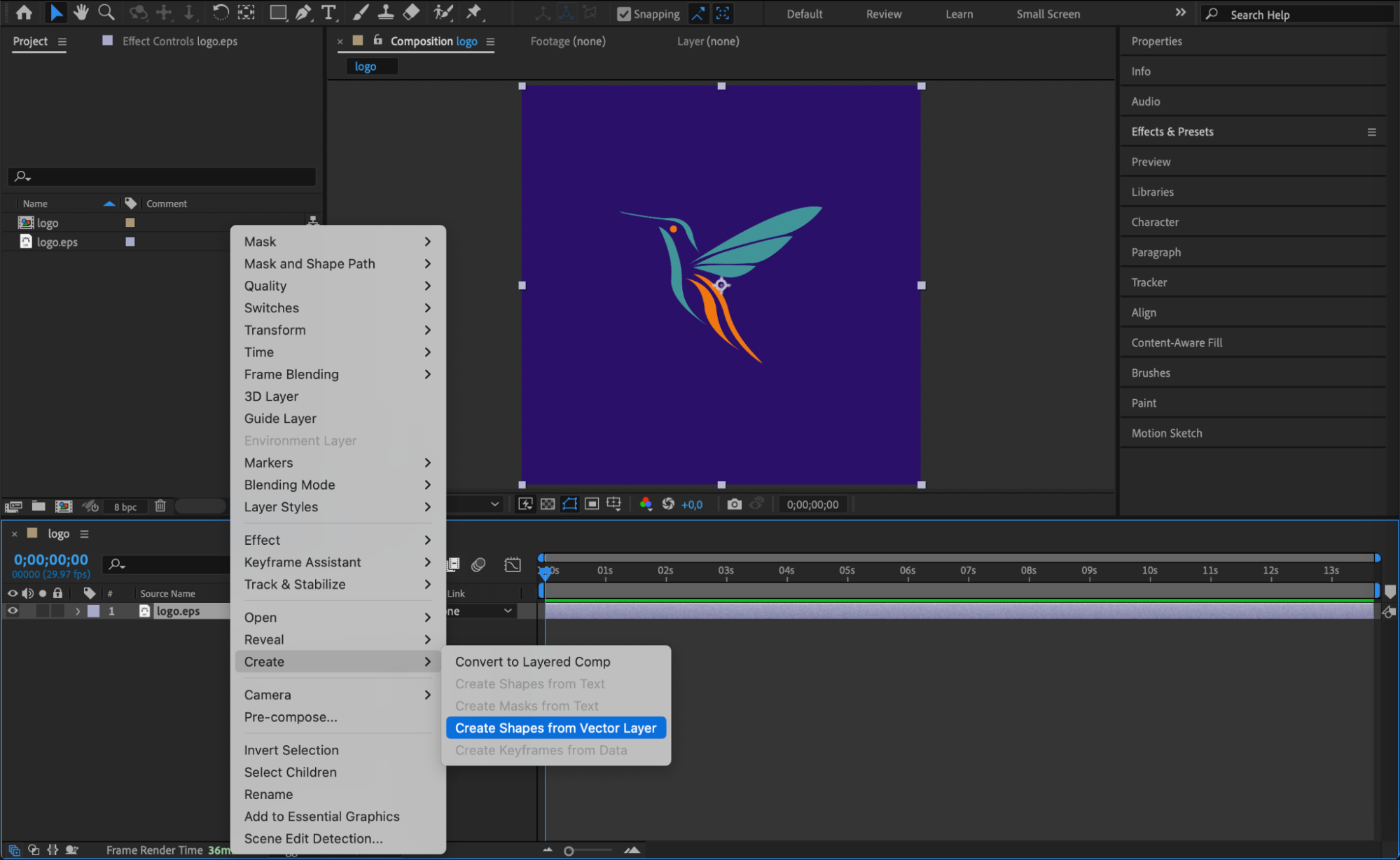
Task: Hide logo.eps layer with eye toggle
Action: coord(13,611)
